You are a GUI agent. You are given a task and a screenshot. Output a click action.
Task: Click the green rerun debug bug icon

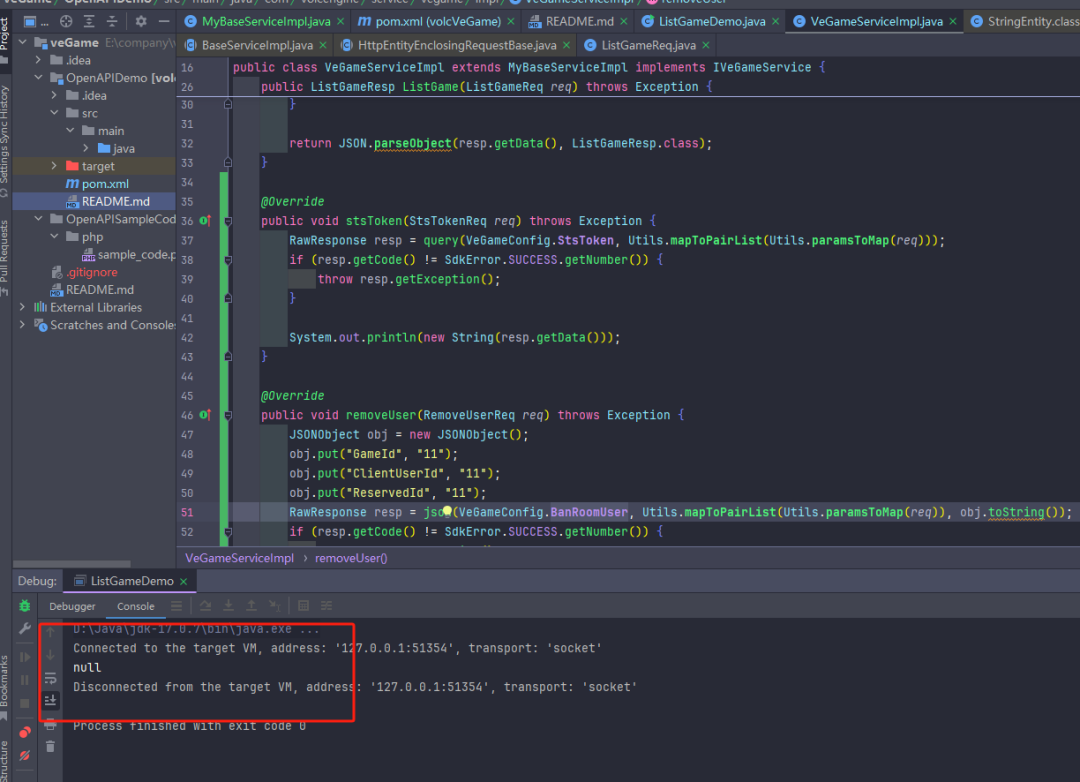(25, 606)
